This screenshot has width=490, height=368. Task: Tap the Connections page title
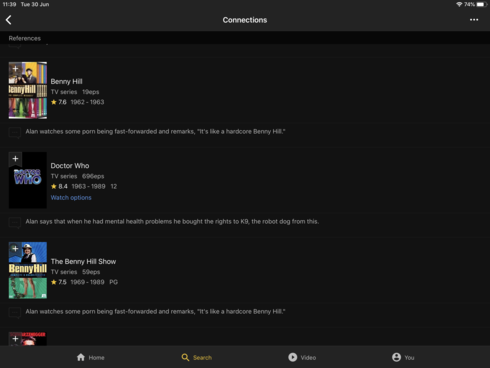pos(245,20)
